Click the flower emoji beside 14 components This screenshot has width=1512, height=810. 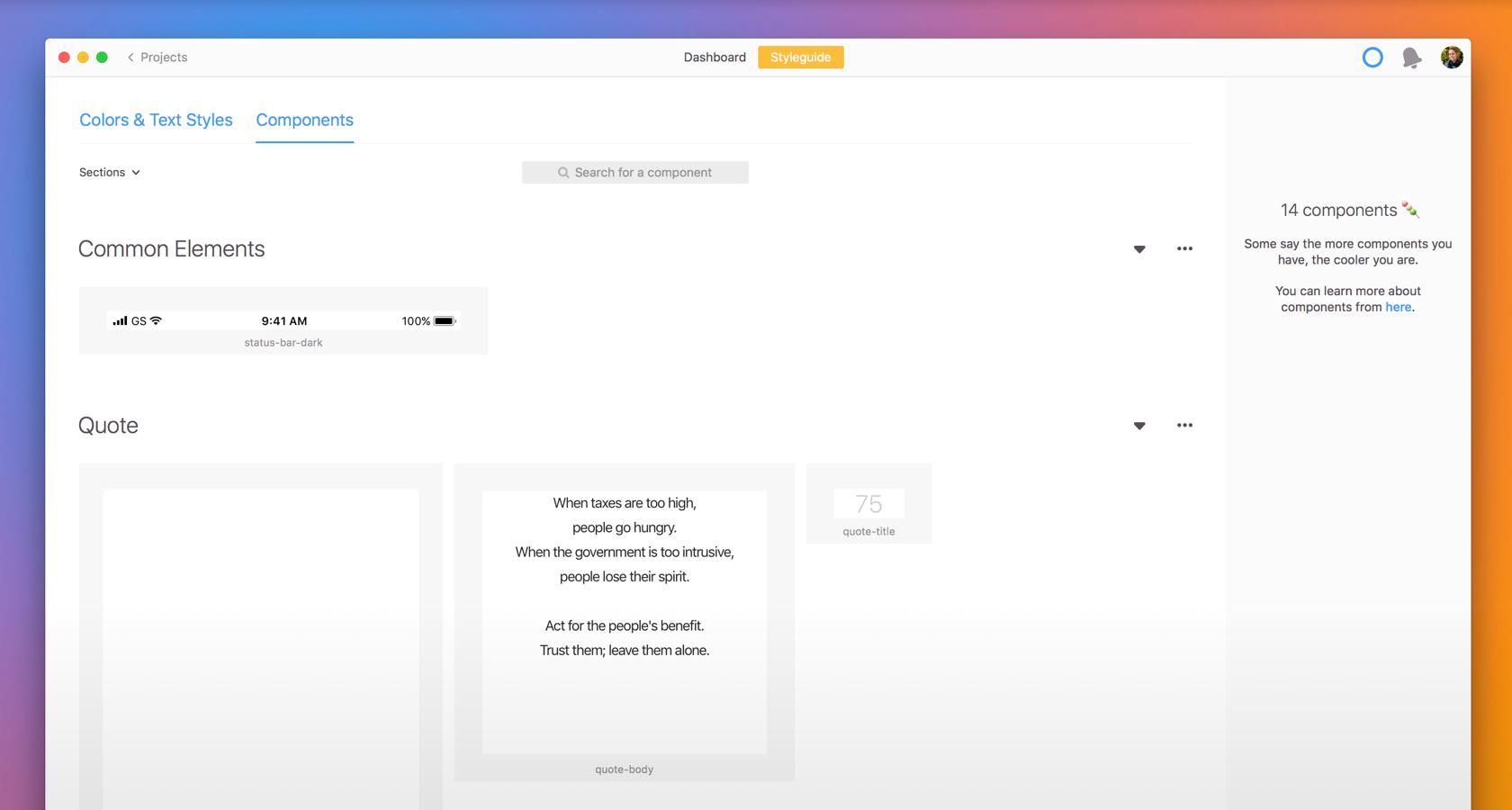click(1411, 210)
